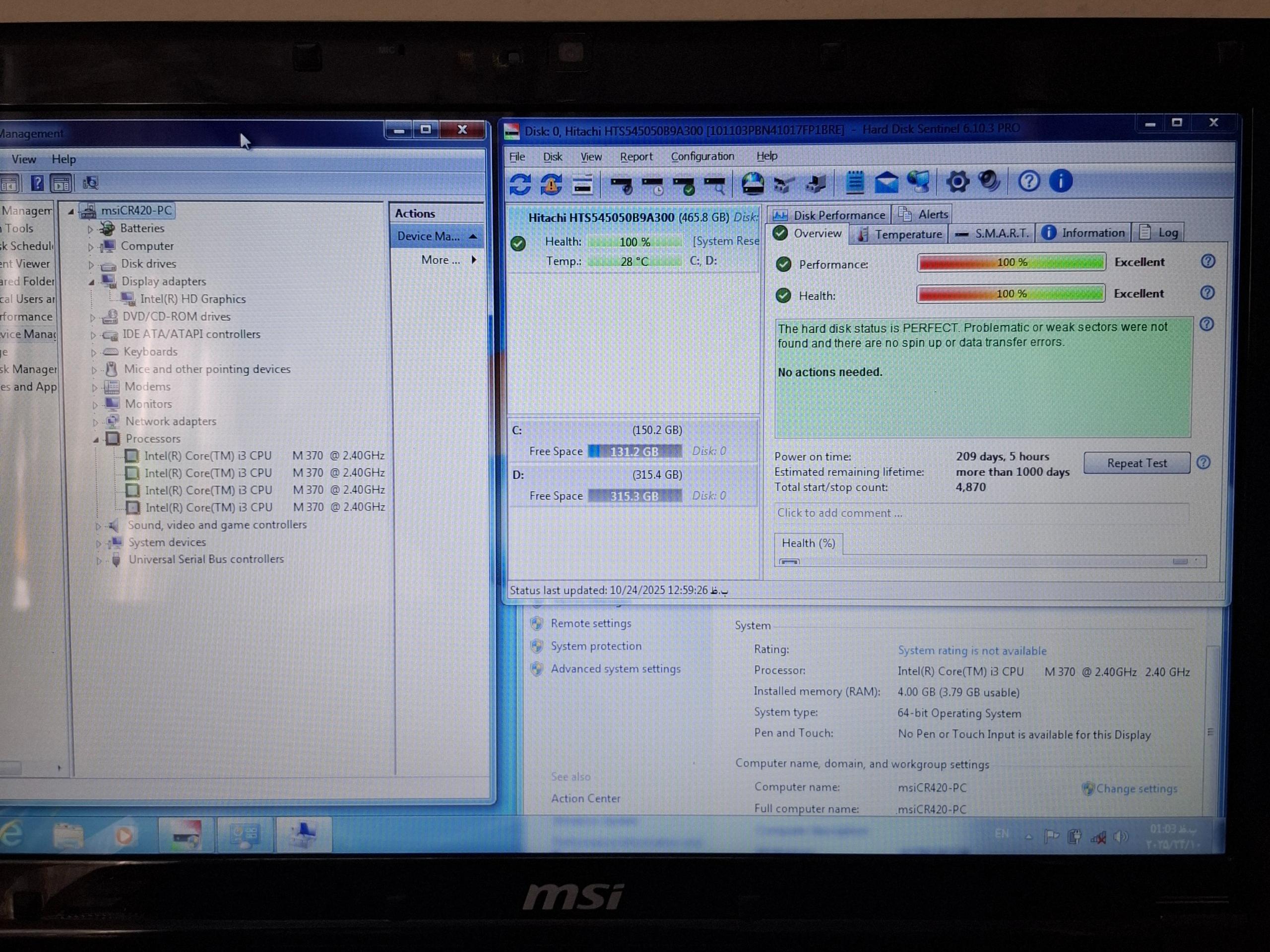Open settings with the gear icon
The height and width of the screenshot is (952, 1270).
(x=957, y=182)
